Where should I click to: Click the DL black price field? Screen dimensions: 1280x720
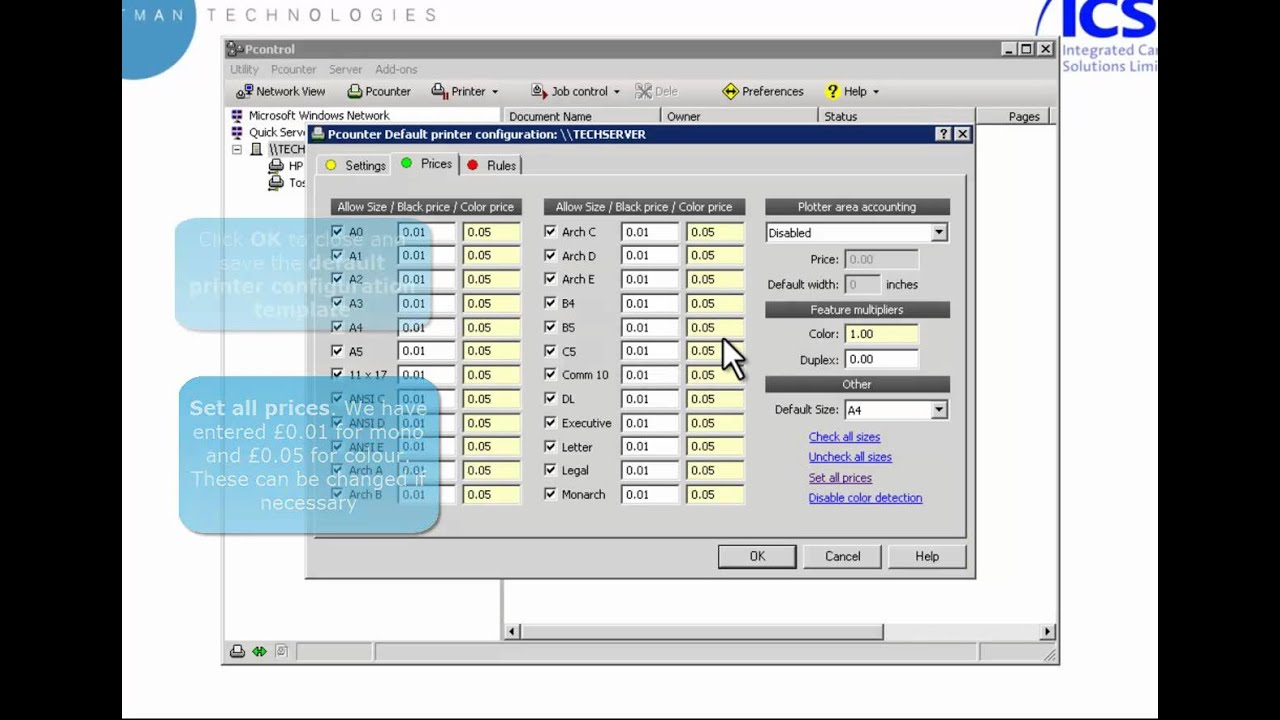pos(649,399)
